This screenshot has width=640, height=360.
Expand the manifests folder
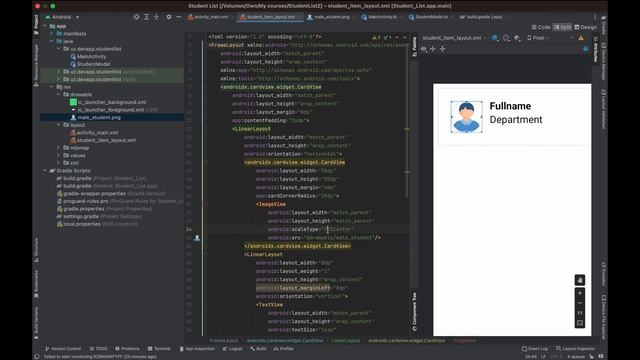pyautogui.click(x=52, y=34)
